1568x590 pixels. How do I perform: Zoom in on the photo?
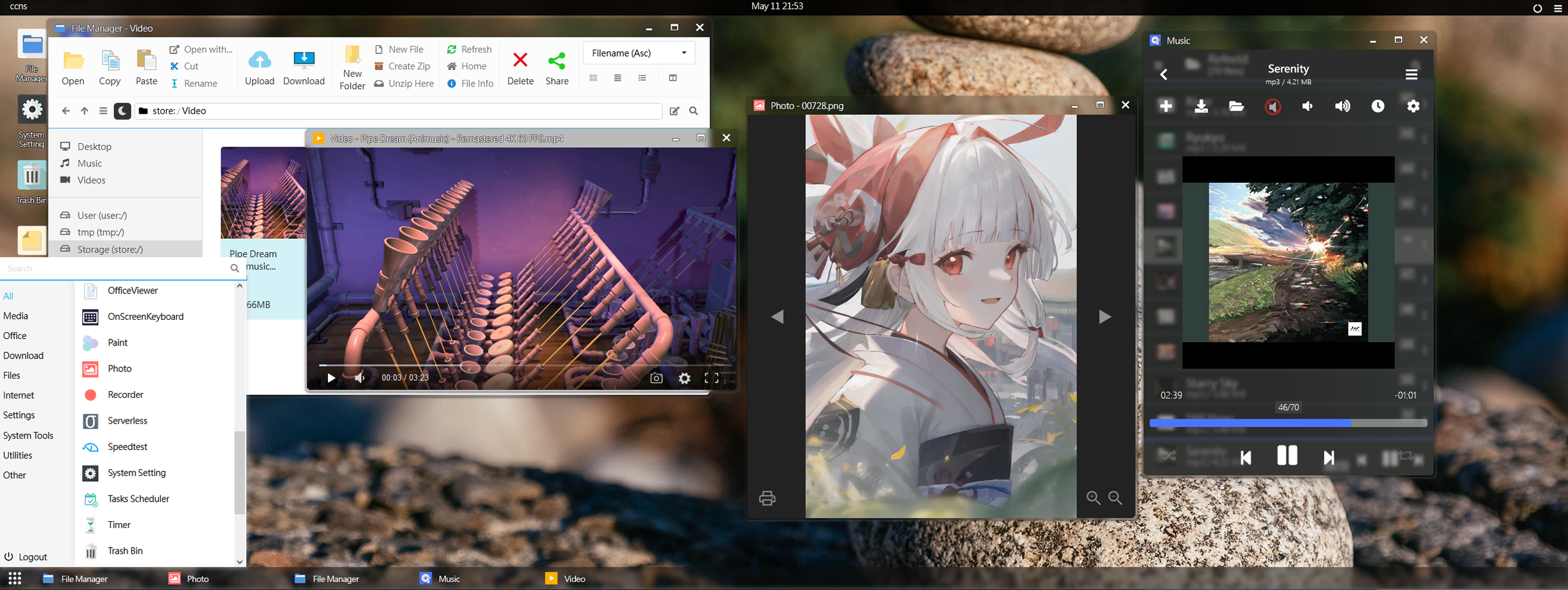(1093, 498)
